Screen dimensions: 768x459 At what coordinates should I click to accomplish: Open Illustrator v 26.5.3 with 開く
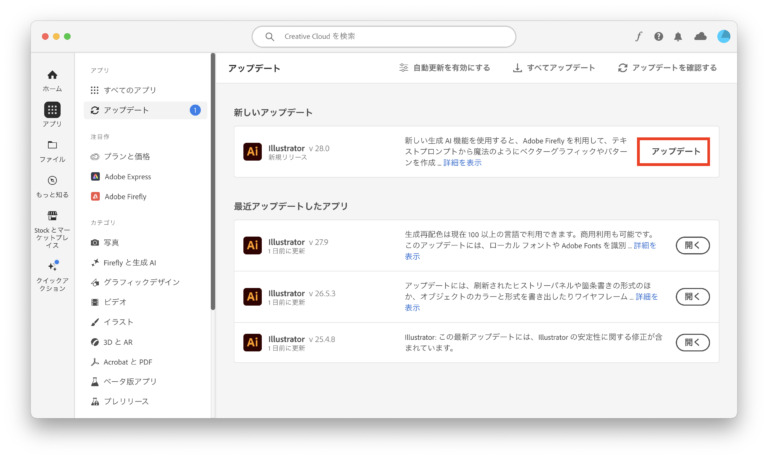(693, 297)
